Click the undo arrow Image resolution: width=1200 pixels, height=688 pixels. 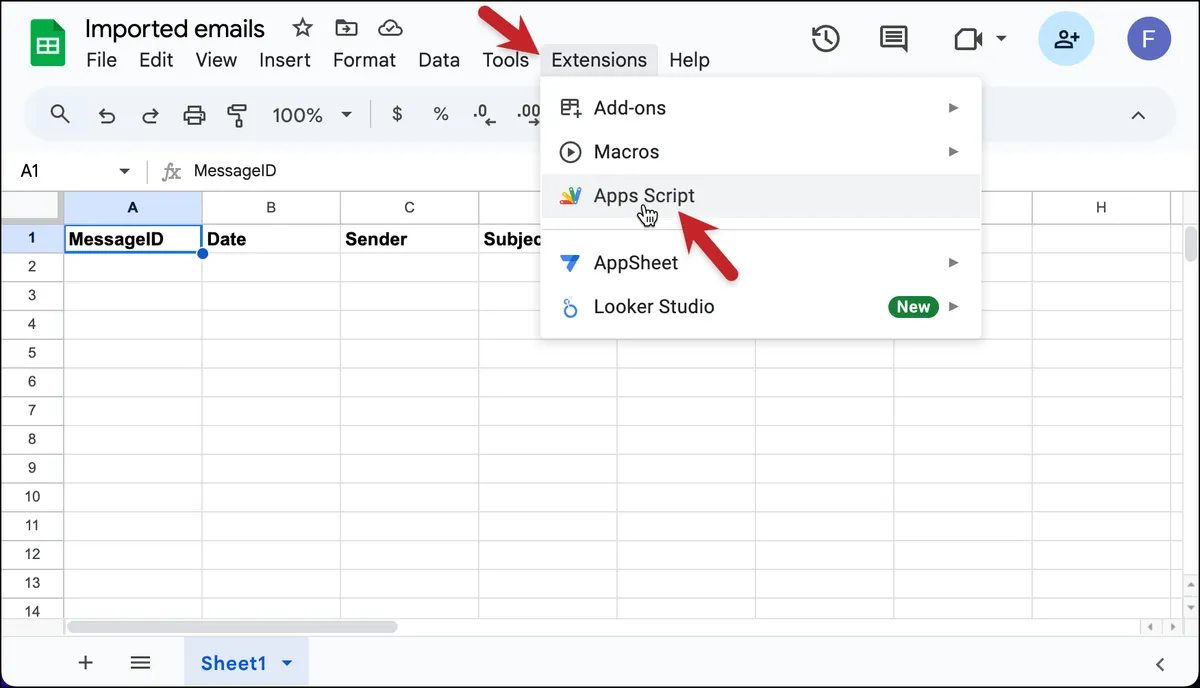pos(107,116)
